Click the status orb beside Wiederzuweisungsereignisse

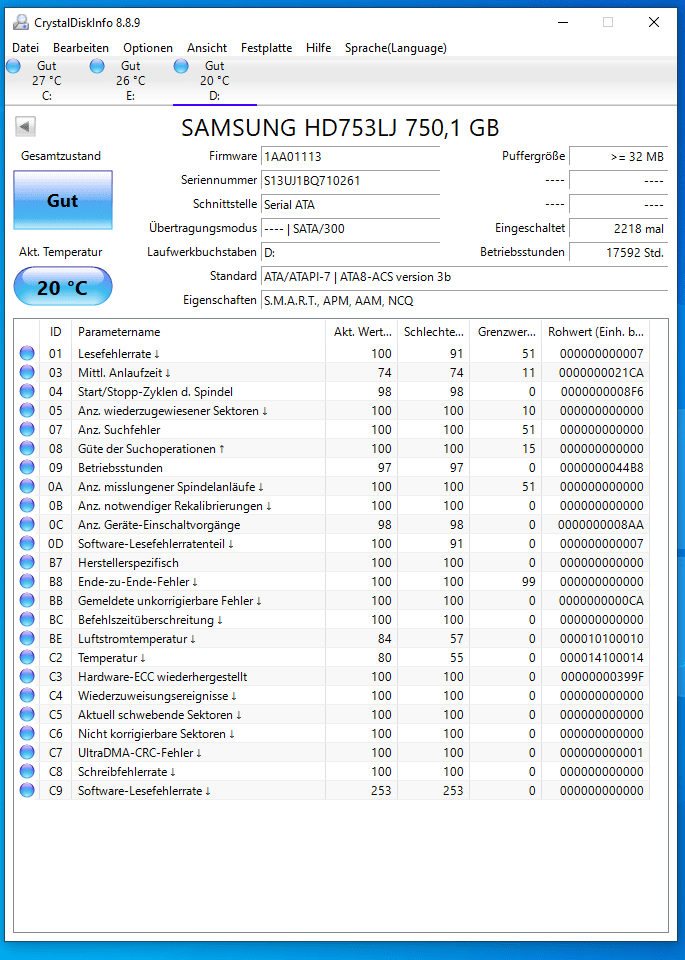pos(27,695)
